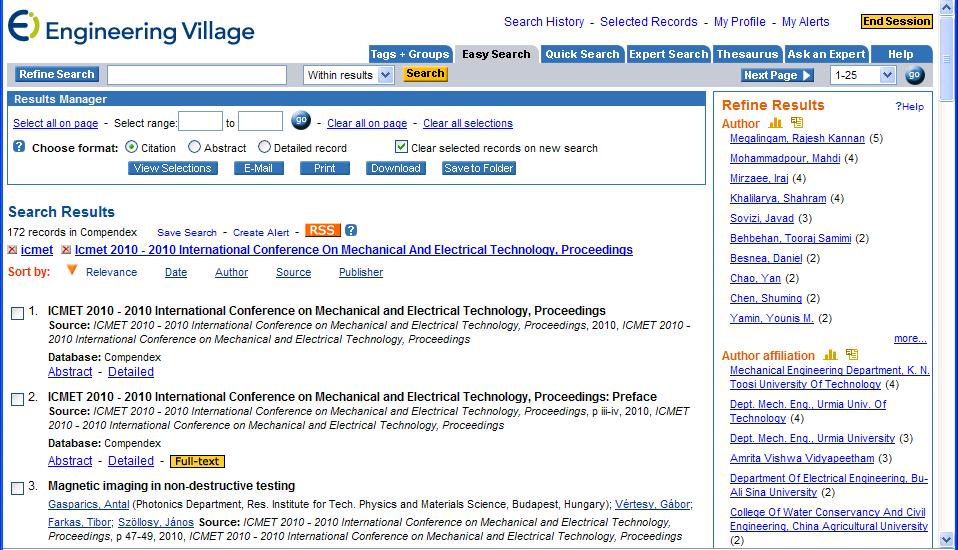
Task: Open the Author data export icon
Action: tap(797, 122)
